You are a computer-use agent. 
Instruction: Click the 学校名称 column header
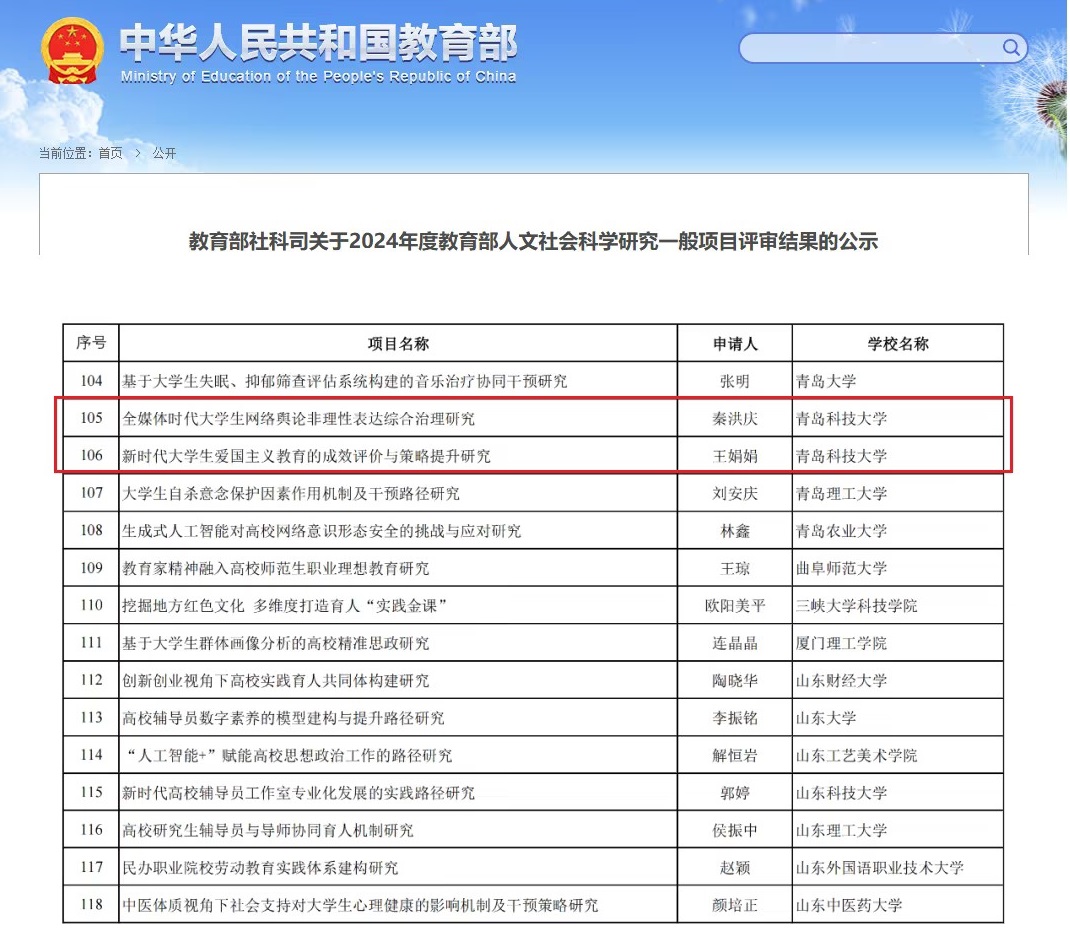tap(897, 343)
